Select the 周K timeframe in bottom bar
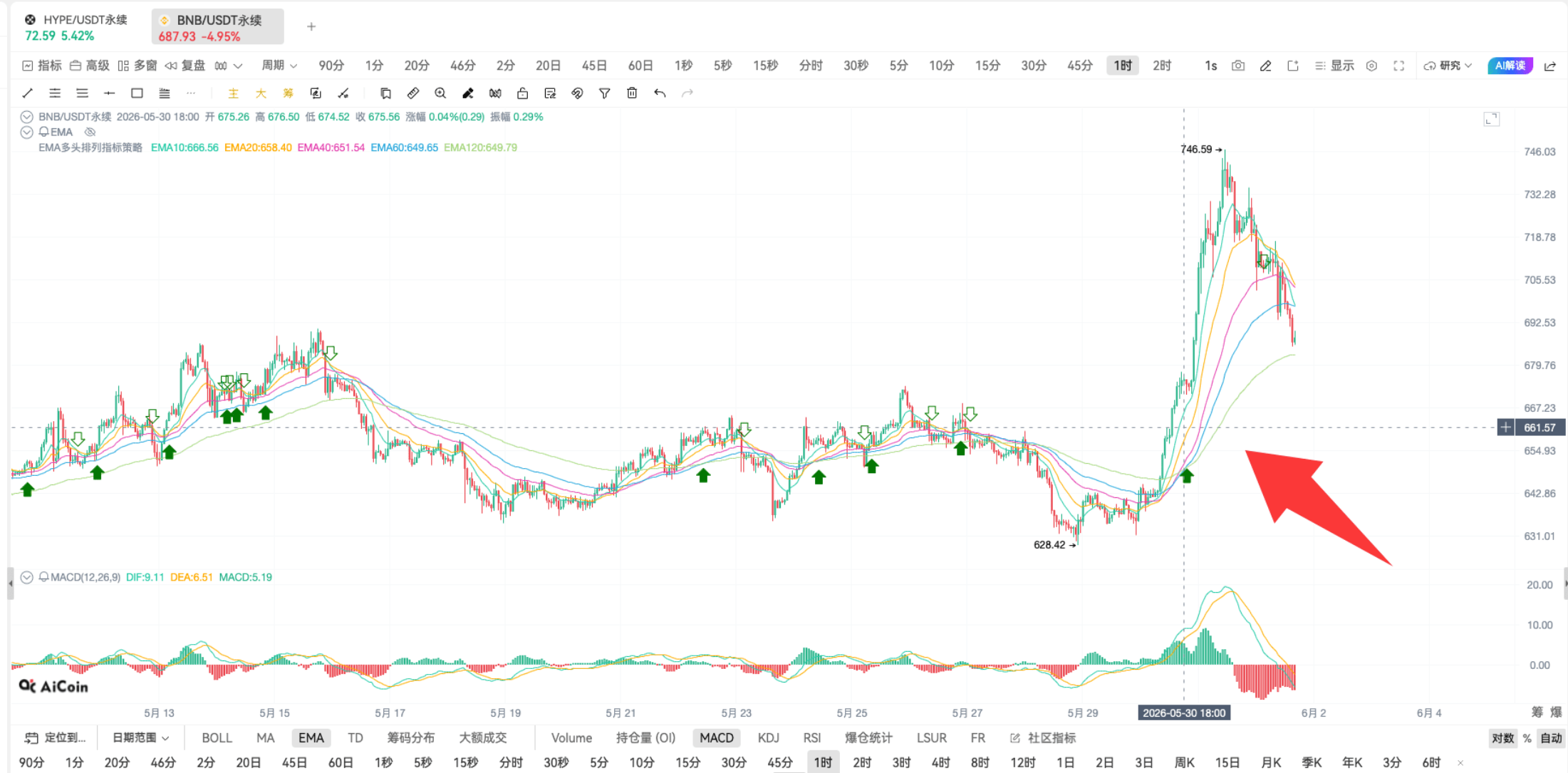This screenshot has width=1568, height=773. (x=1184, y=762)
